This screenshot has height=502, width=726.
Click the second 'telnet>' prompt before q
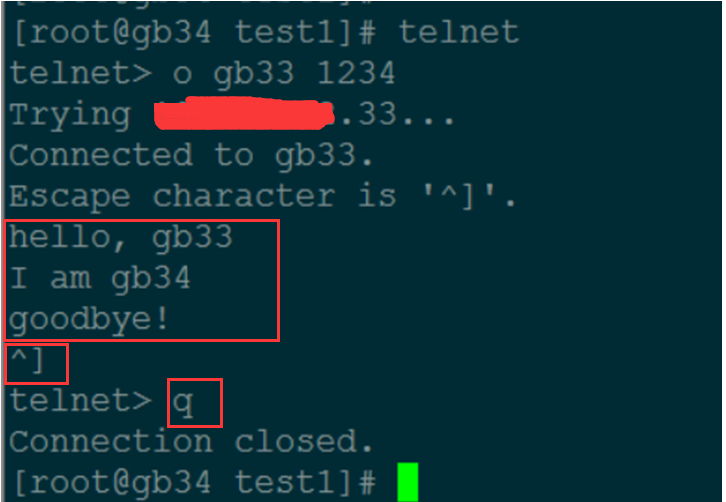[x=81, y=401]
